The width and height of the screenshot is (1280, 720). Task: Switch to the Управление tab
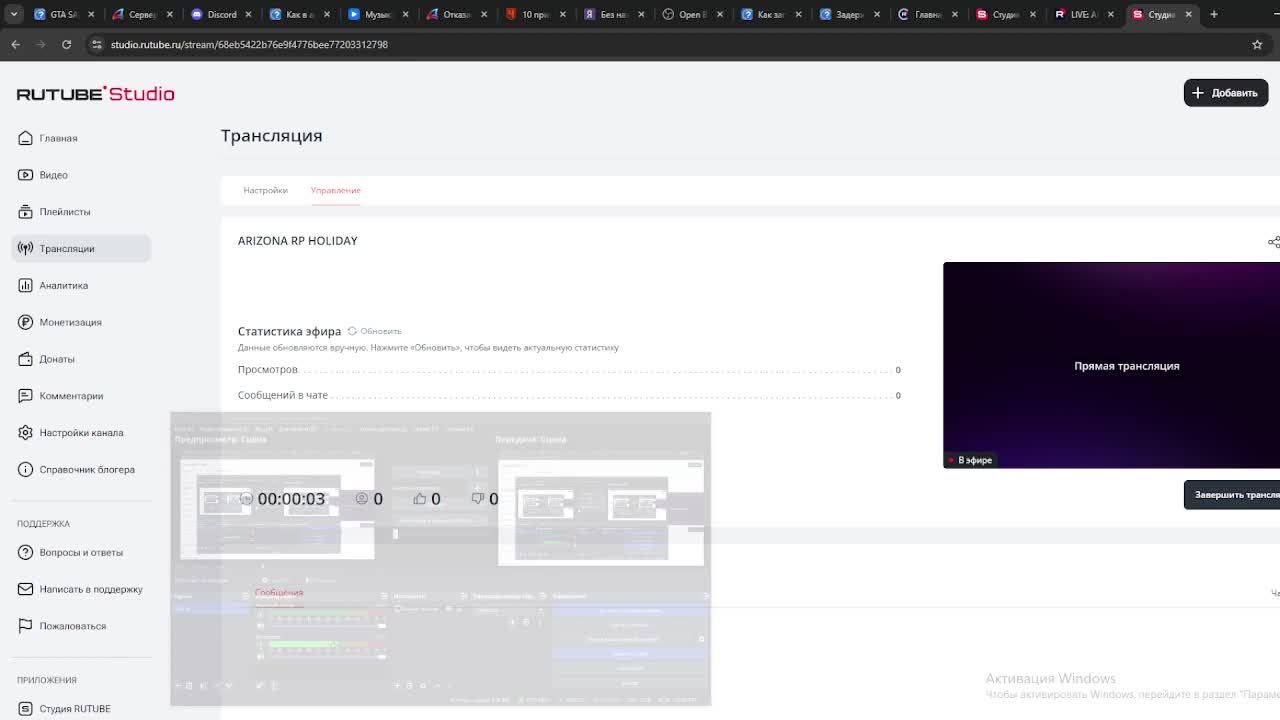(335, 190)
